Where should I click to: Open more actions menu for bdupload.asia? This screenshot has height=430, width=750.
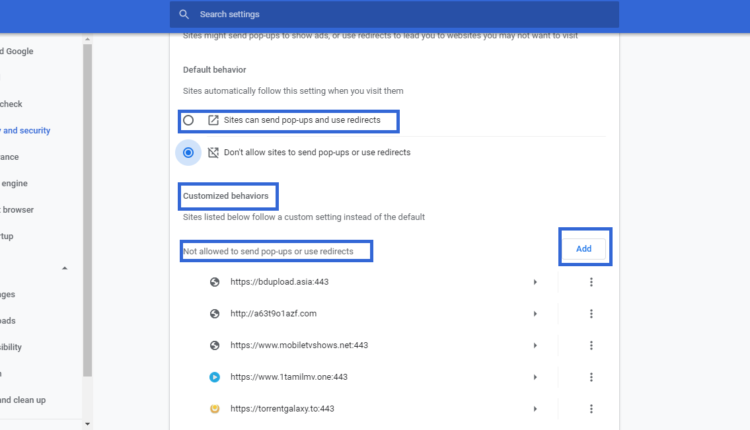(591, 282)
